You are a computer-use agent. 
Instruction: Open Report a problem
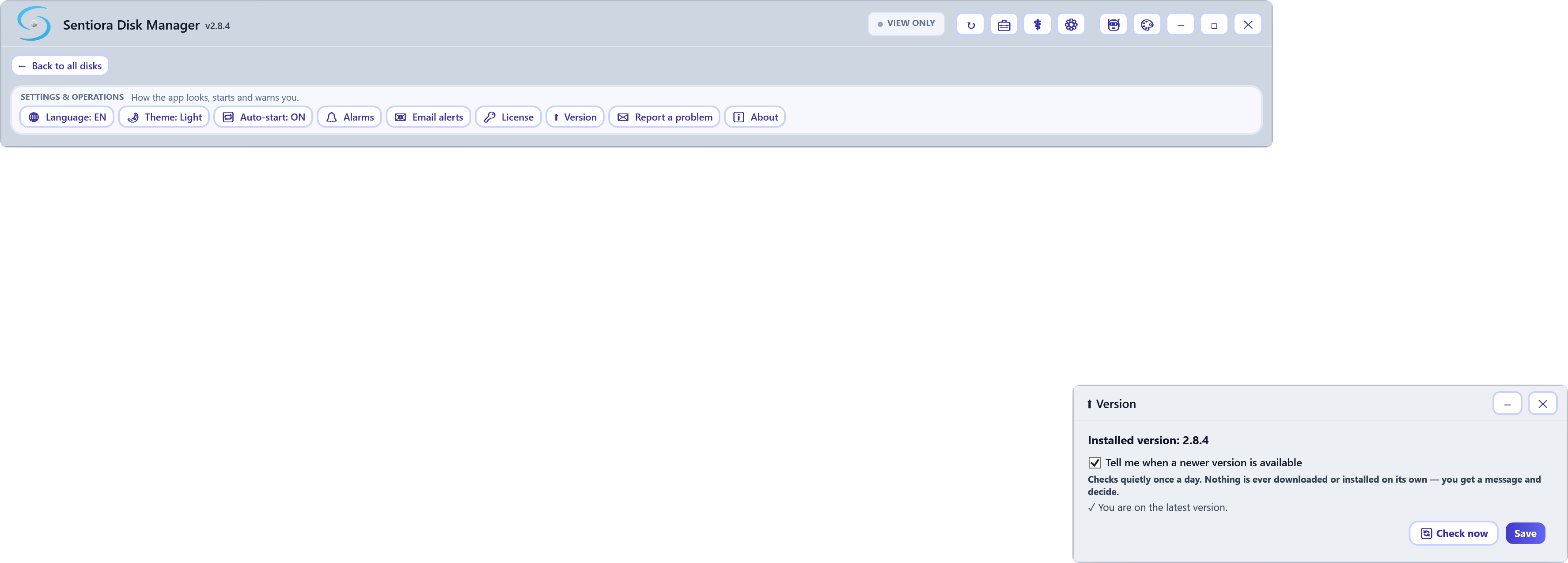point(664,117)
